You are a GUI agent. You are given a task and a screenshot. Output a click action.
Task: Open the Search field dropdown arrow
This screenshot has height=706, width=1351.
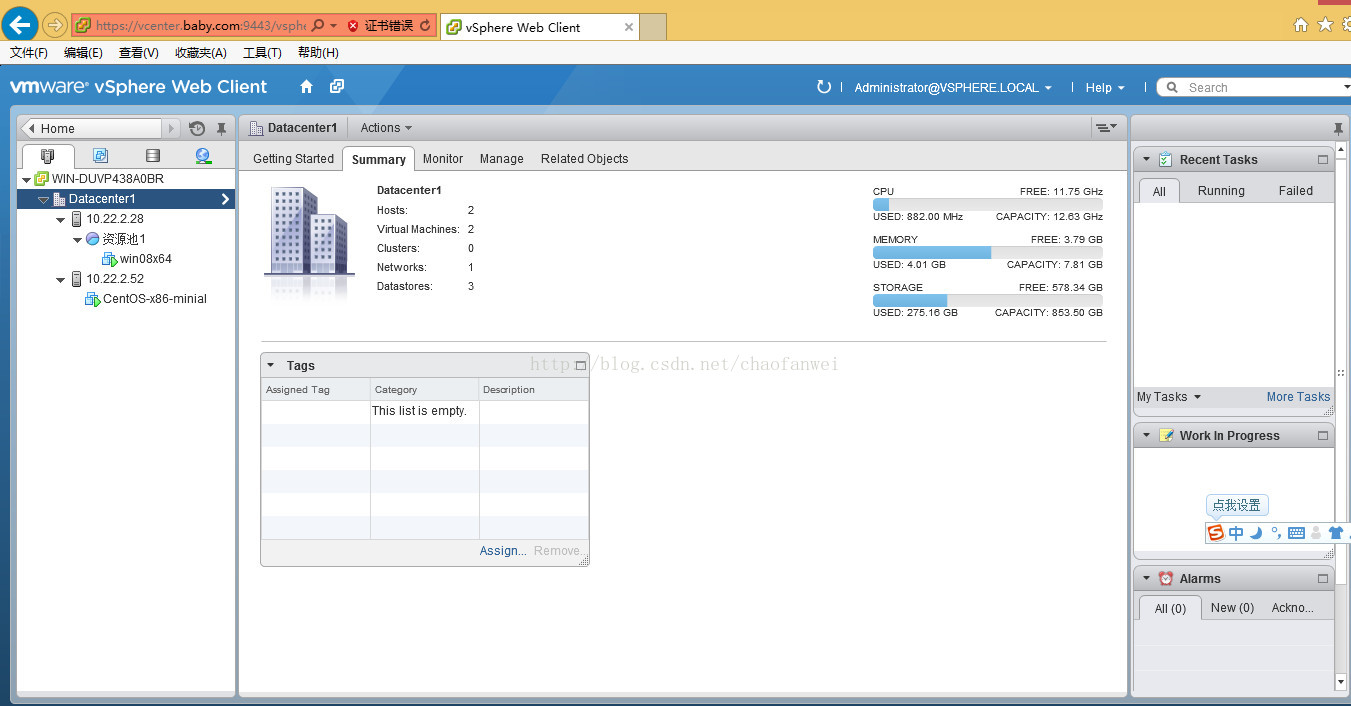[1346, 87]
